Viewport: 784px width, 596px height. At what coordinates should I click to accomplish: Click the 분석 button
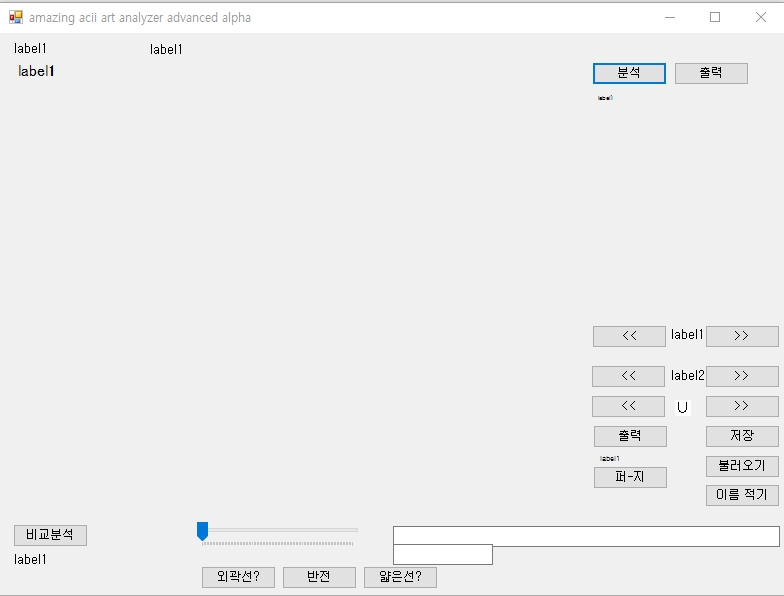tap(629, 73)
